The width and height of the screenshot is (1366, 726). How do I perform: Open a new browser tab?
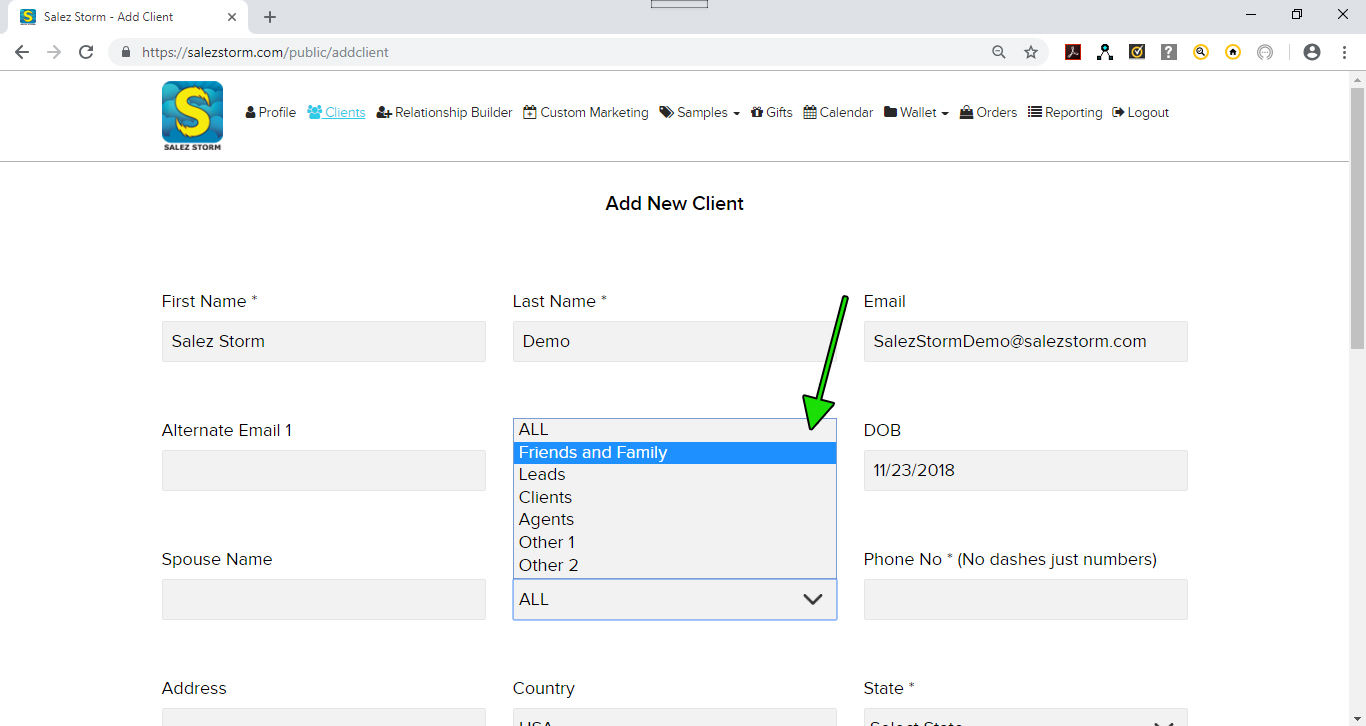270,17
